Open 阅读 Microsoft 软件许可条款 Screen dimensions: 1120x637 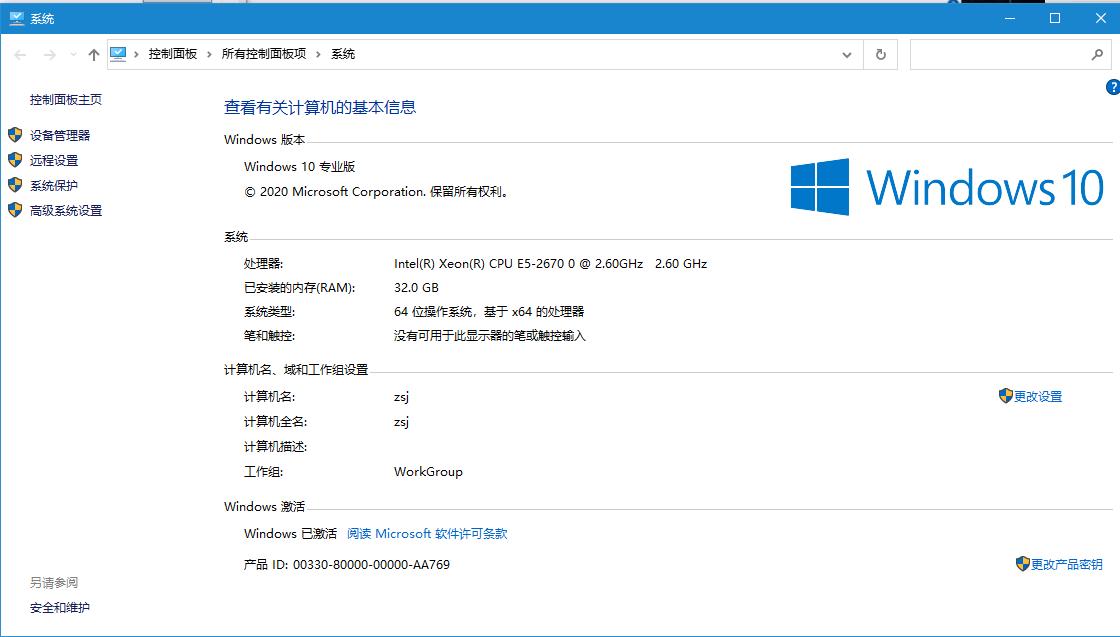point(427,533)
